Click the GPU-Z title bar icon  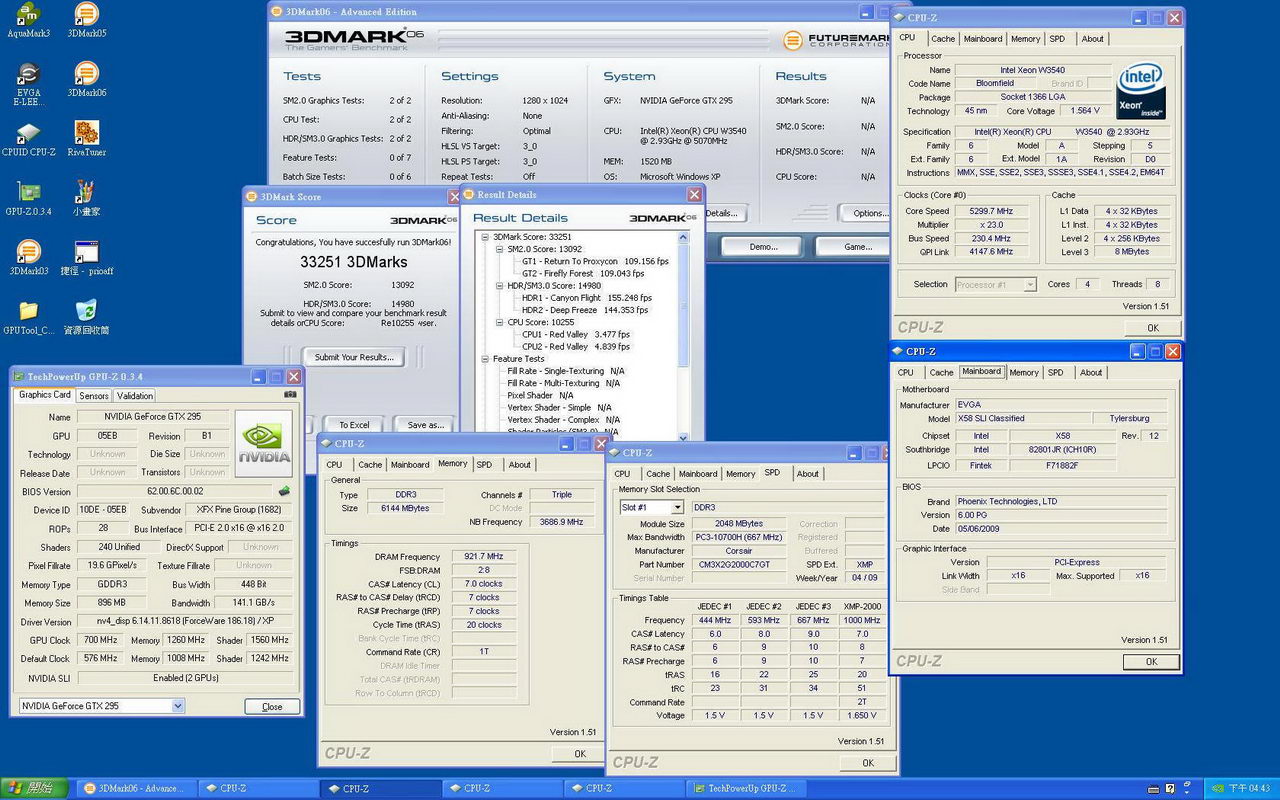tap(18, 377)
